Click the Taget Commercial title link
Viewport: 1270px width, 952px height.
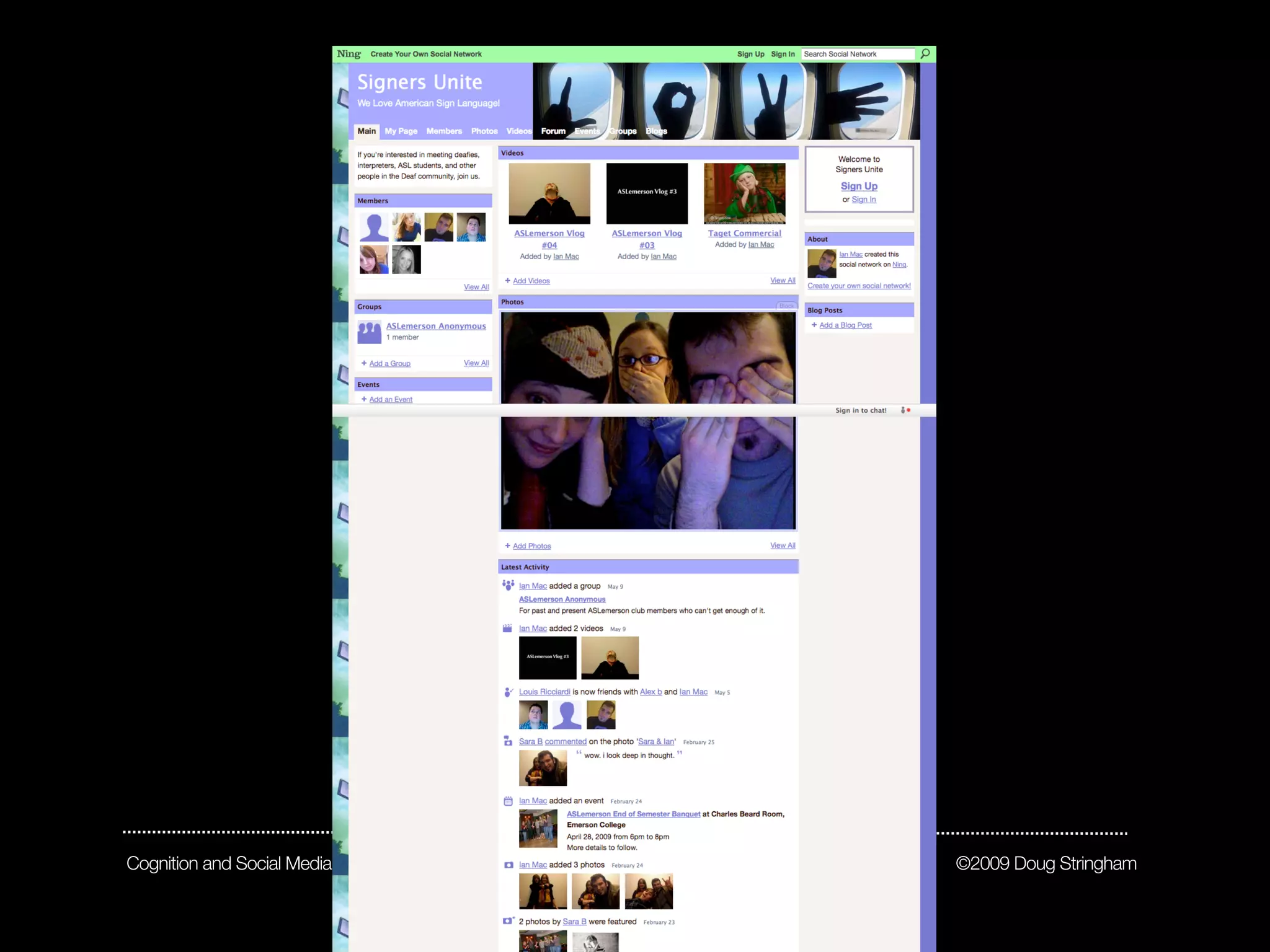tap(745, 233)
